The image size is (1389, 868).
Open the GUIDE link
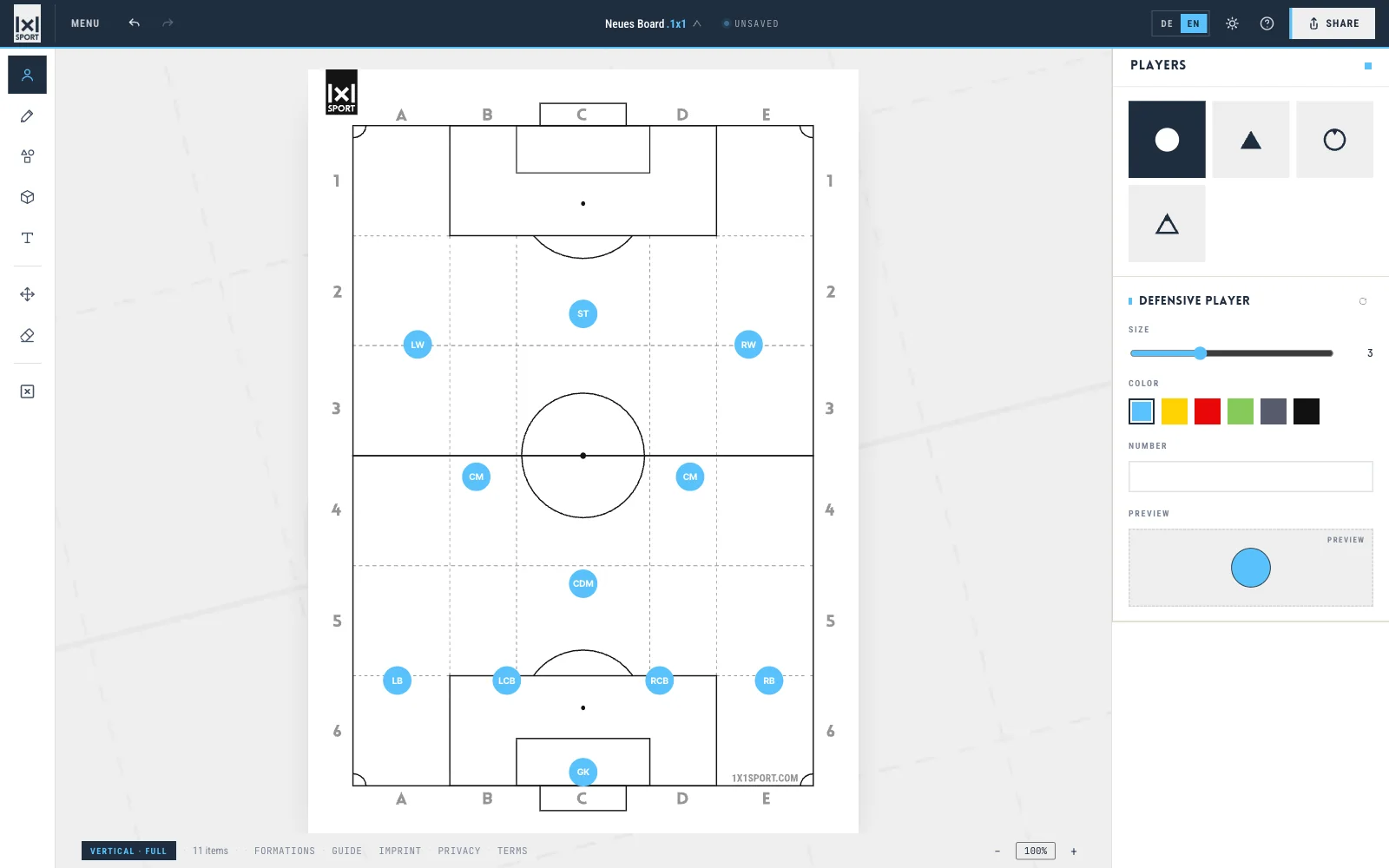click(x=346, y=851)
